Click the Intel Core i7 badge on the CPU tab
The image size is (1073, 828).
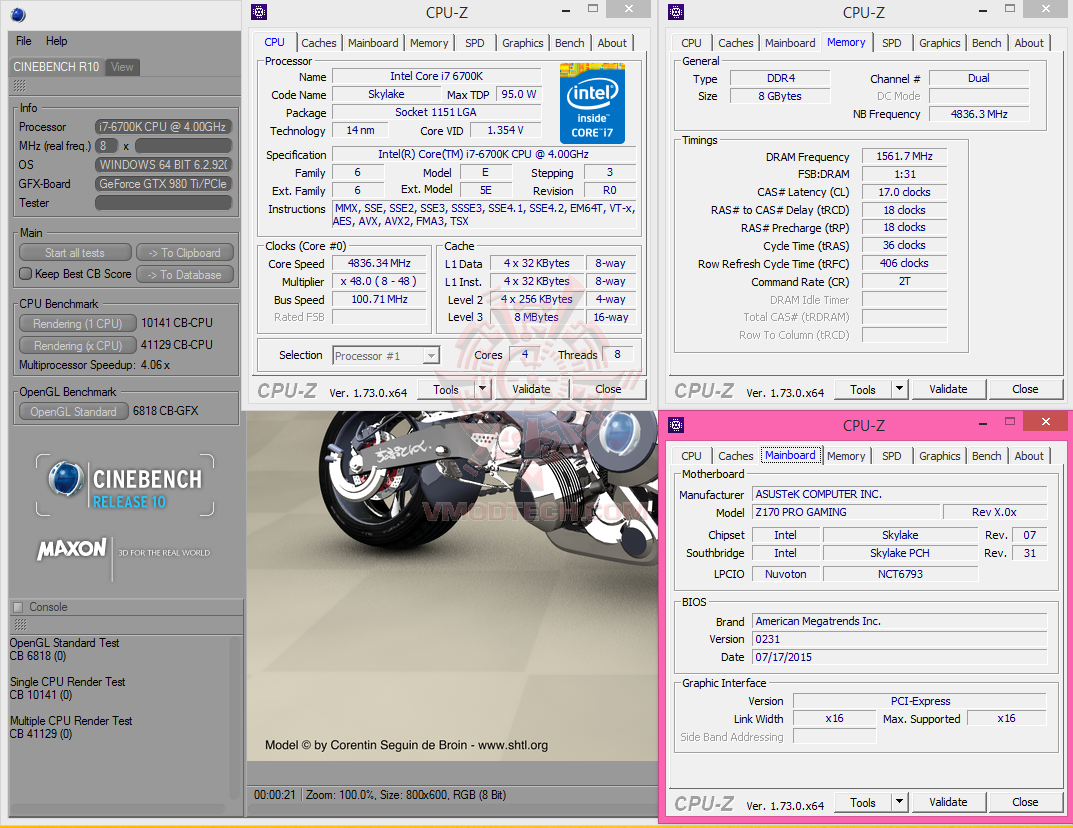pos(592,104)
